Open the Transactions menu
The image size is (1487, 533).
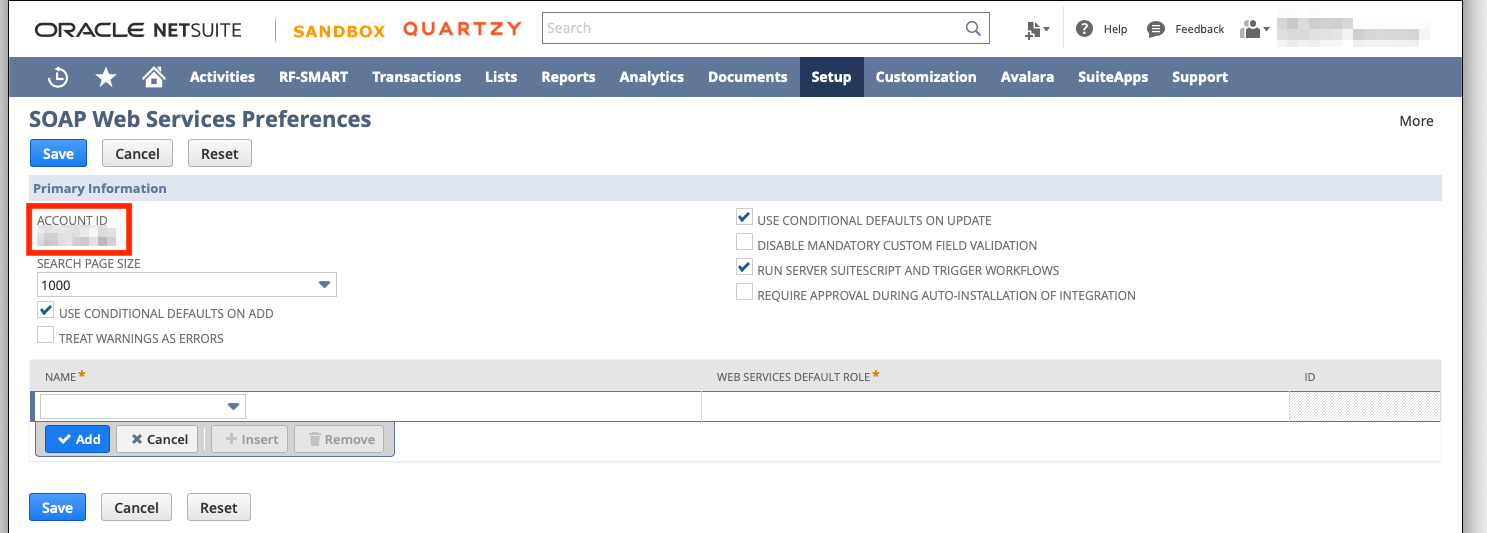[x=417, y=77]
